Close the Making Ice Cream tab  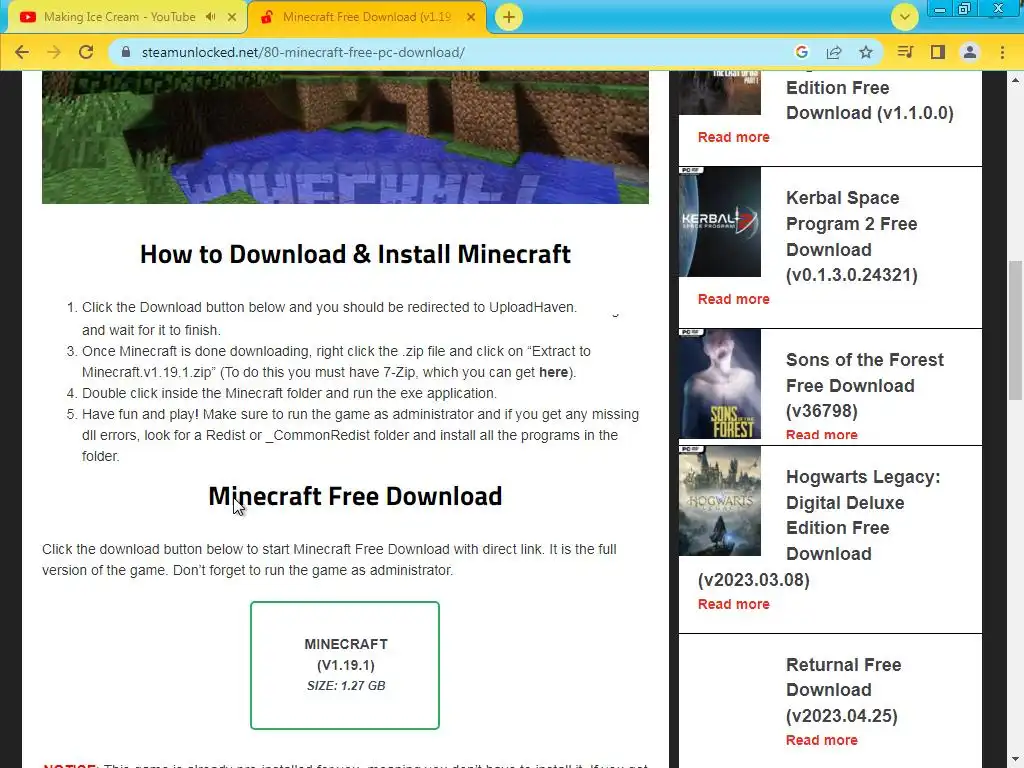coord(232,17)
